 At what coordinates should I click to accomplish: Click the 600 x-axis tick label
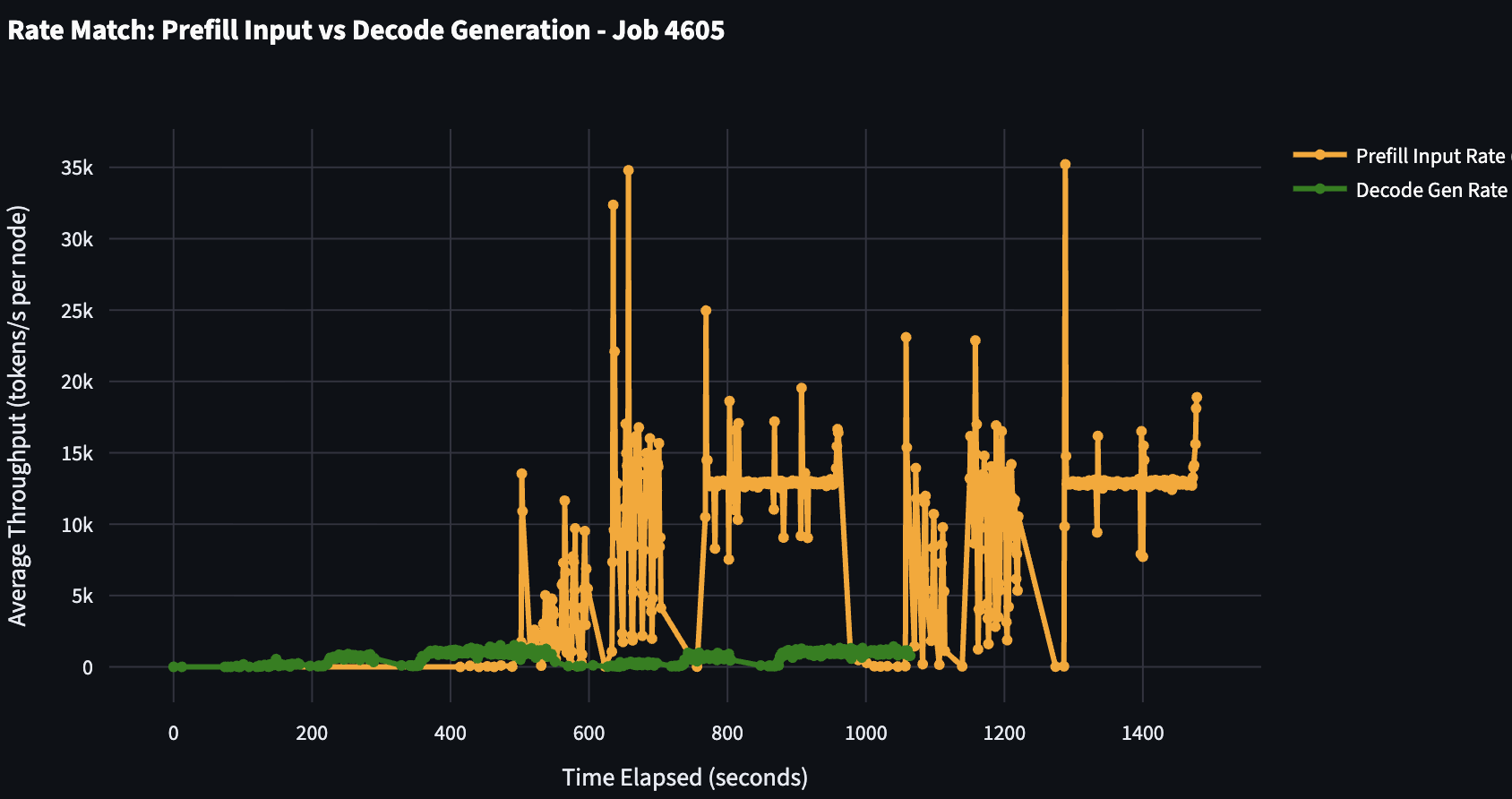[588, 734]
